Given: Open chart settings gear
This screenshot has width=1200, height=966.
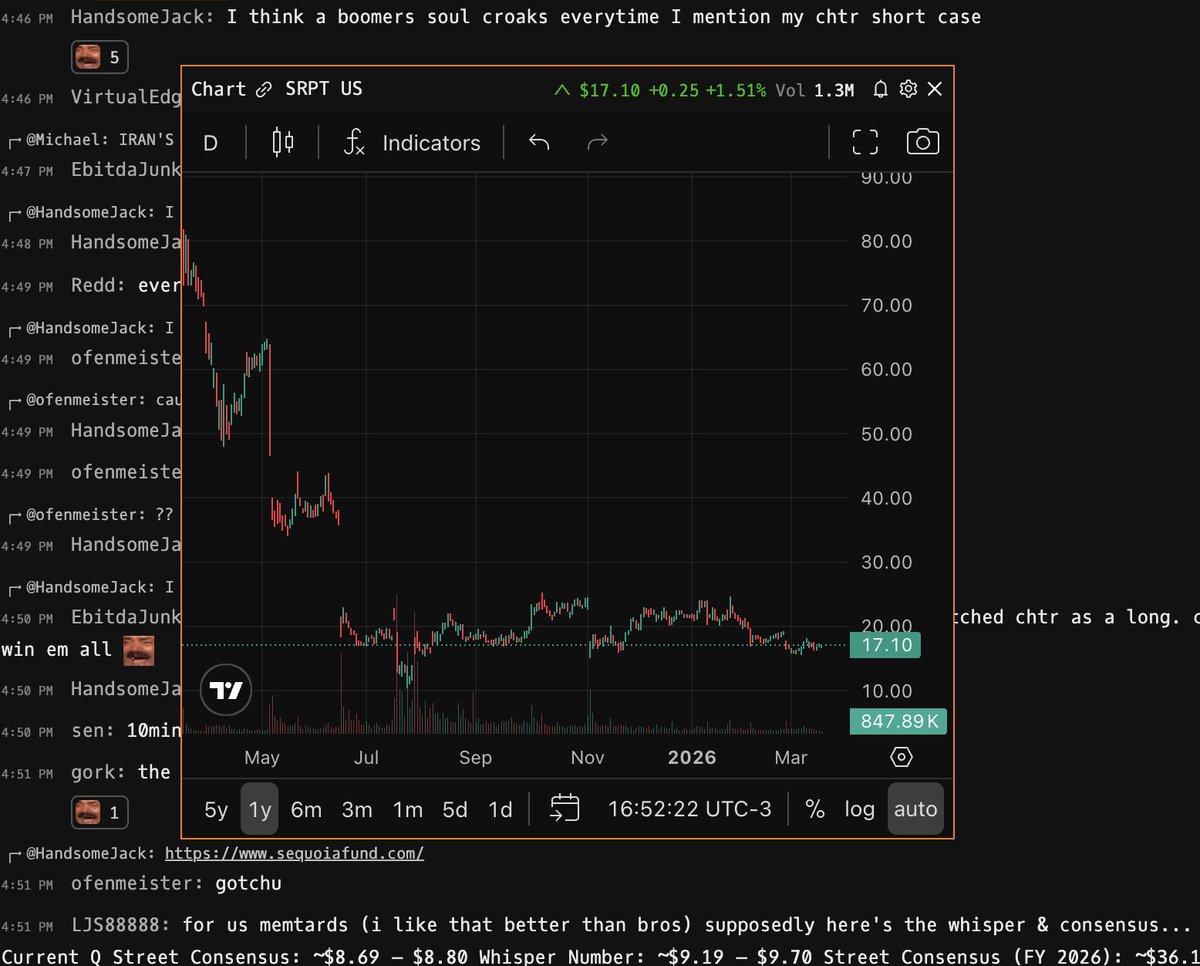Looking at the screenshot, I should click(x=908, y=89).
